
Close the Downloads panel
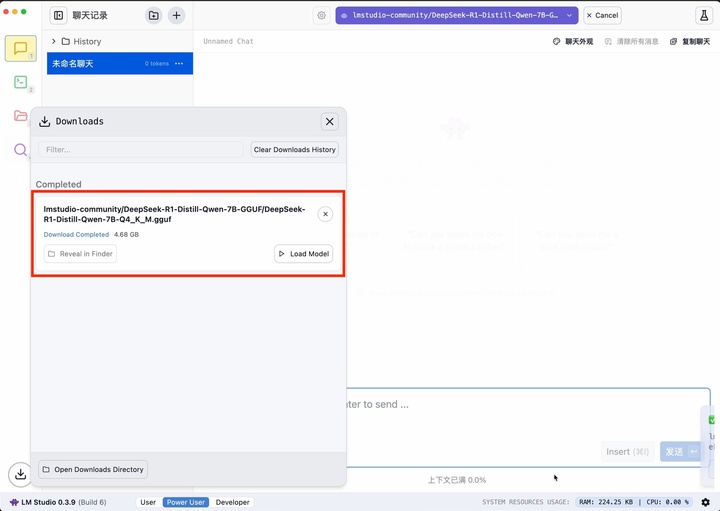(x=330, y=122)
